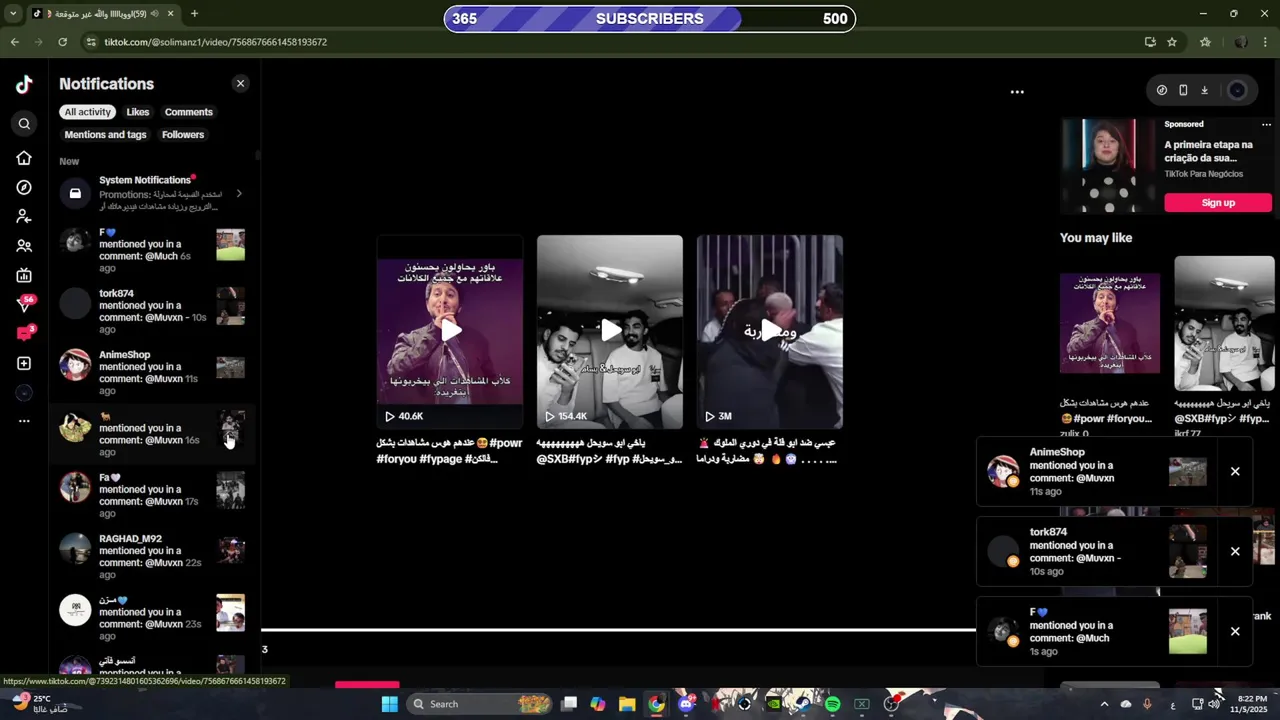Reload the page in browser
This screenshot has width=1280, height=720.
coord(62,42)
